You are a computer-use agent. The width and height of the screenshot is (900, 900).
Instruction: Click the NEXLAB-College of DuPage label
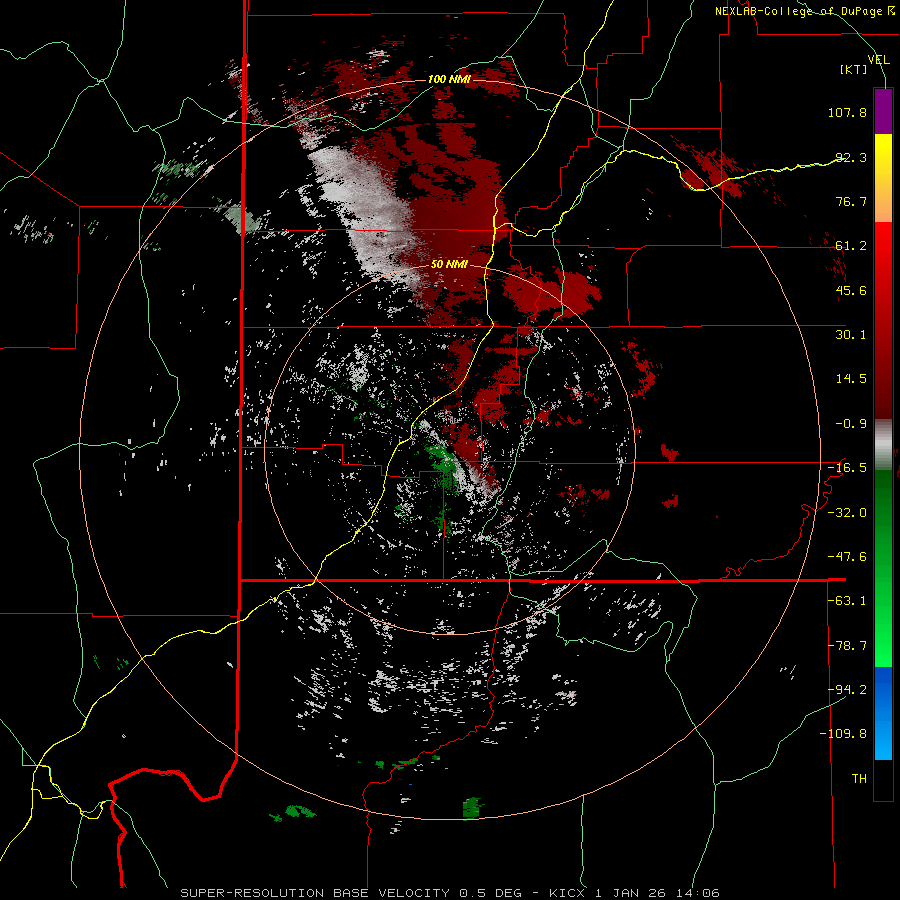click(804, 11)
